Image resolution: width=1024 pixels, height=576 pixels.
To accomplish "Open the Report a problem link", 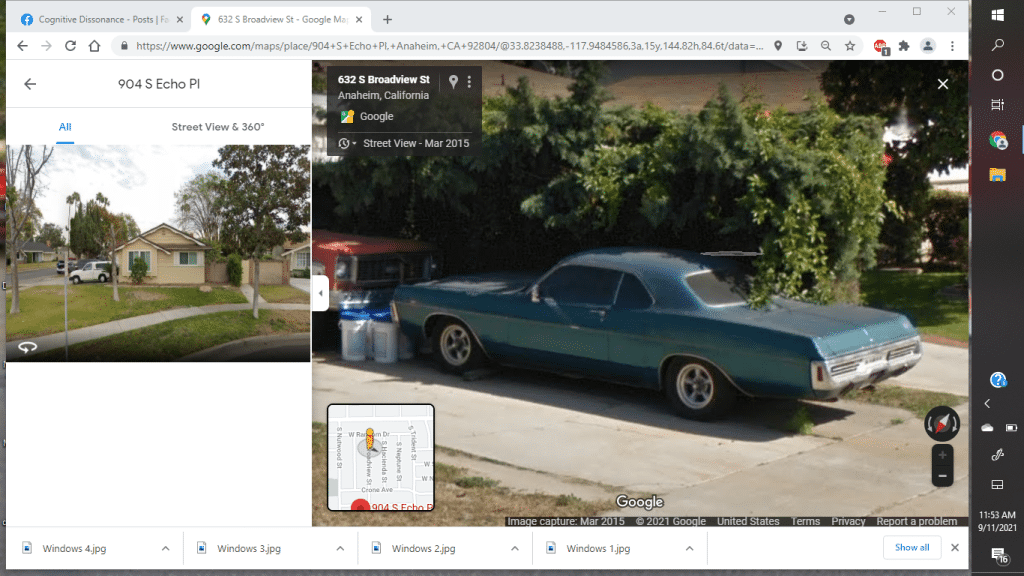I will click(x=917, y=521).
